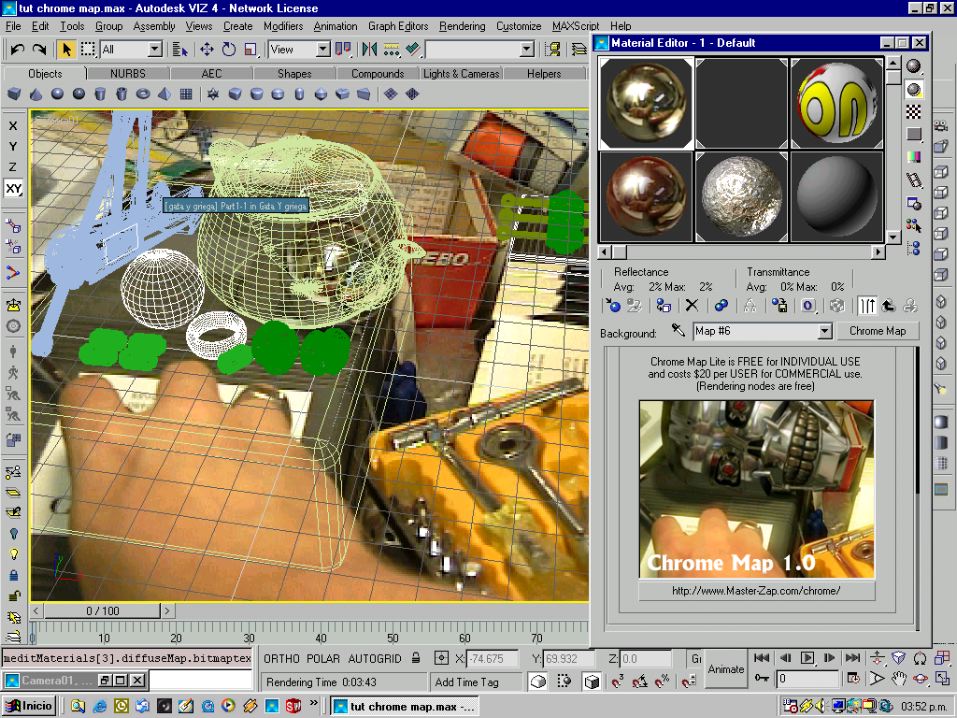The image size is (957, 718).
Task: Click Material Effects Channel icon
Action: (809, 305)
